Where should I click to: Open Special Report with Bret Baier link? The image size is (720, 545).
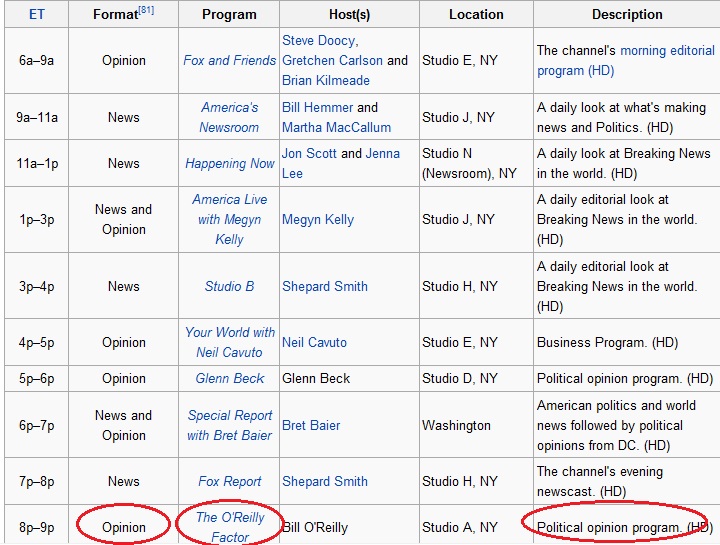click(x=230, y=425)
